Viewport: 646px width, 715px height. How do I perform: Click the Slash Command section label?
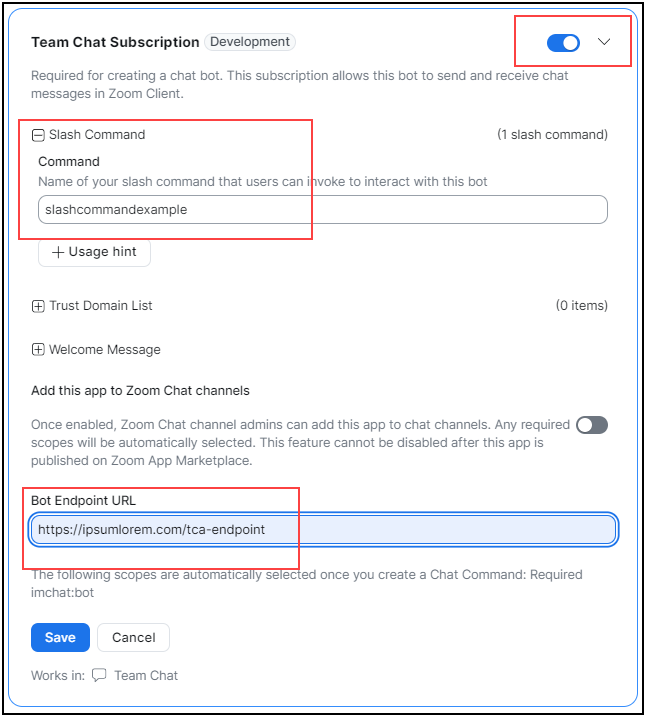coord(97,135)
